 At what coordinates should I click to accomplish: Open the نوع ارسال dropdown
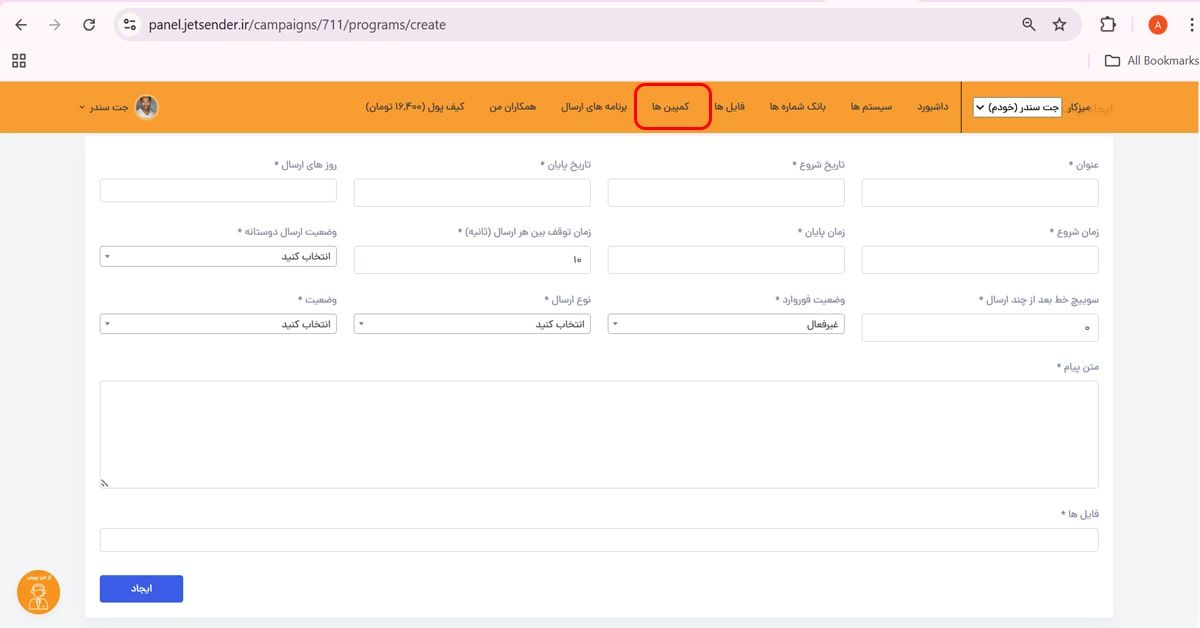pyautogui.click(x=472, y=324)
